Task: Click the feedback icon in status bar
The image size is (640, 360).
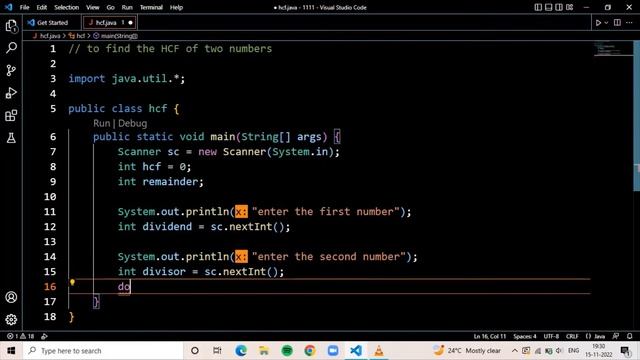Action: 616,336
